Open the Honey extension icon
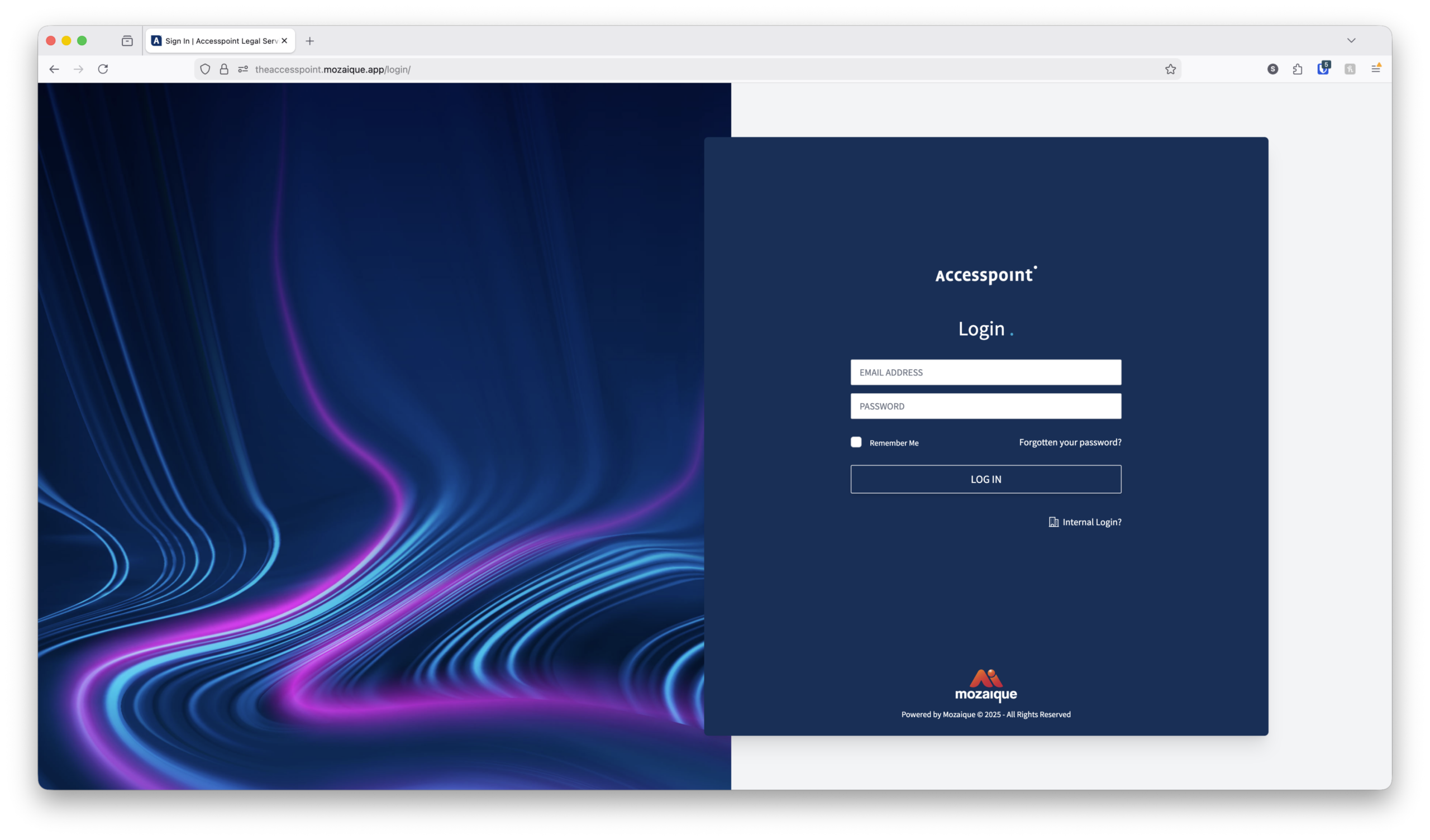 (1350, 69)
